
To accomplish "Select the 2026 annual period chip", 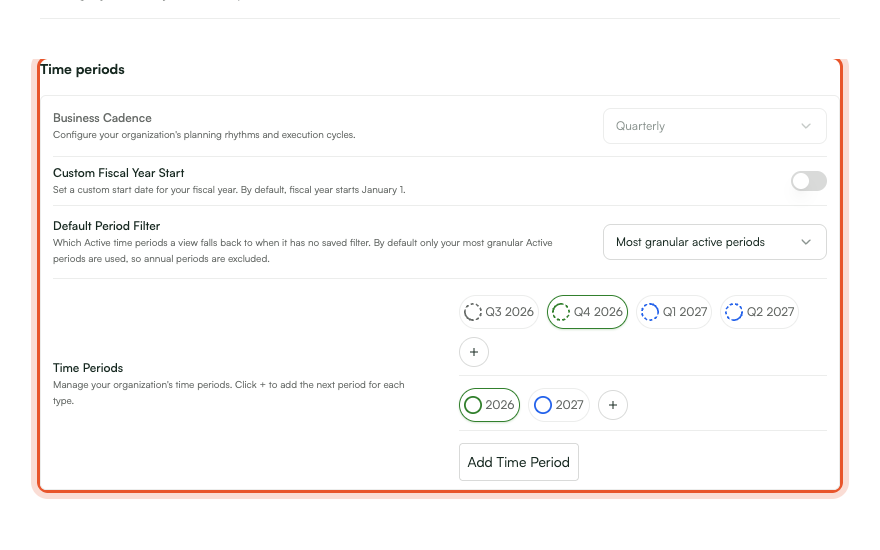I will (489, 405).
